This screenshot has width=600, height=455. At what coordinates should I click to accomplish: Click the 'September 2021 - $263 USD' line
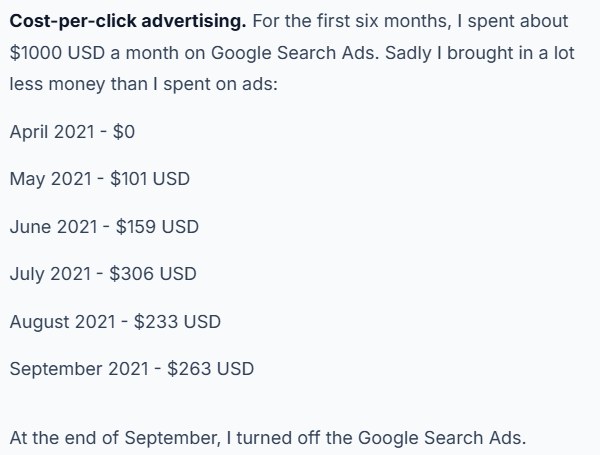click(x=132, y=369)
